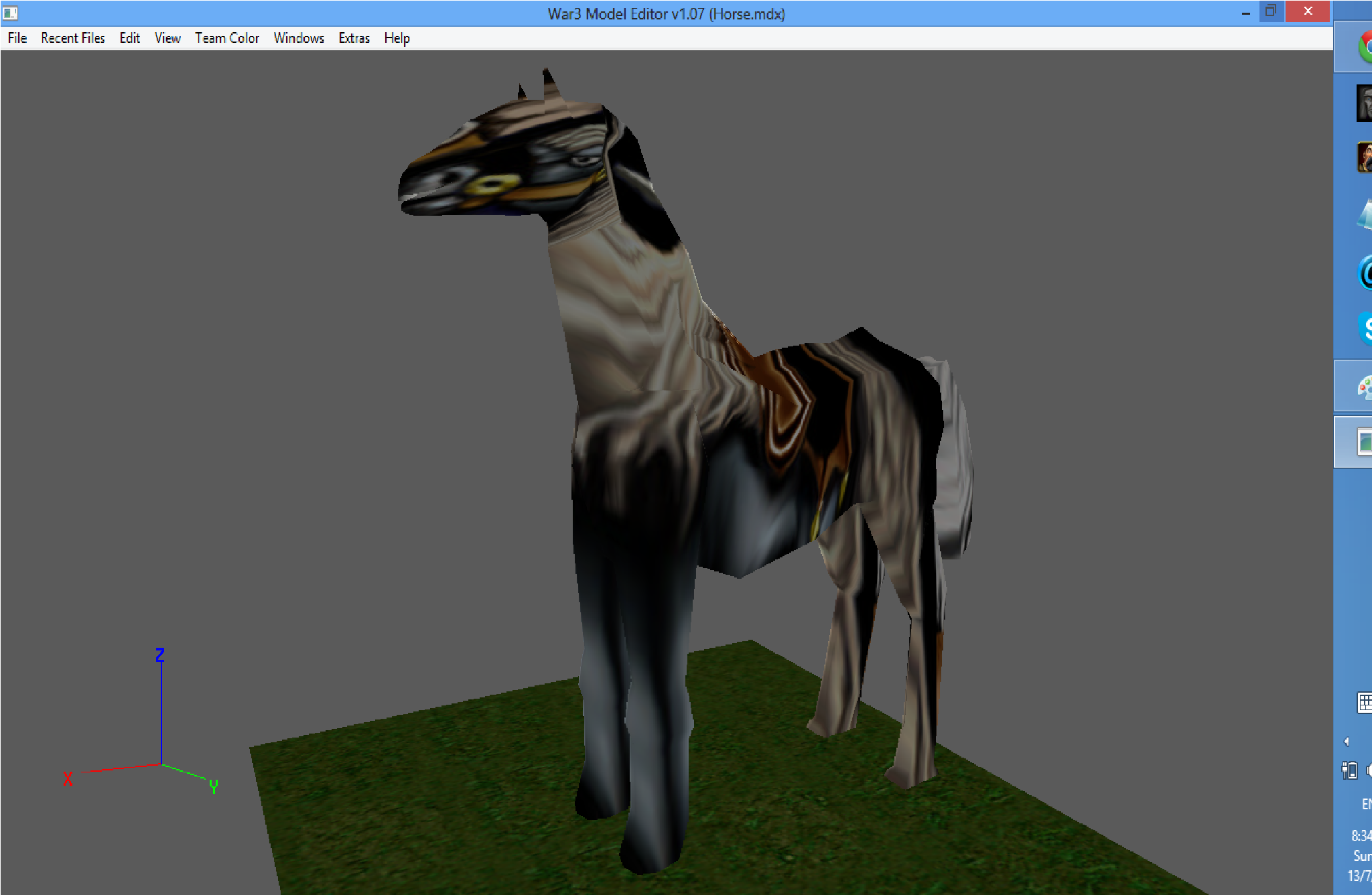Open the hero portrait app in taskbar
Viewport: 1372px width, 895px height.
point(1364,158)
